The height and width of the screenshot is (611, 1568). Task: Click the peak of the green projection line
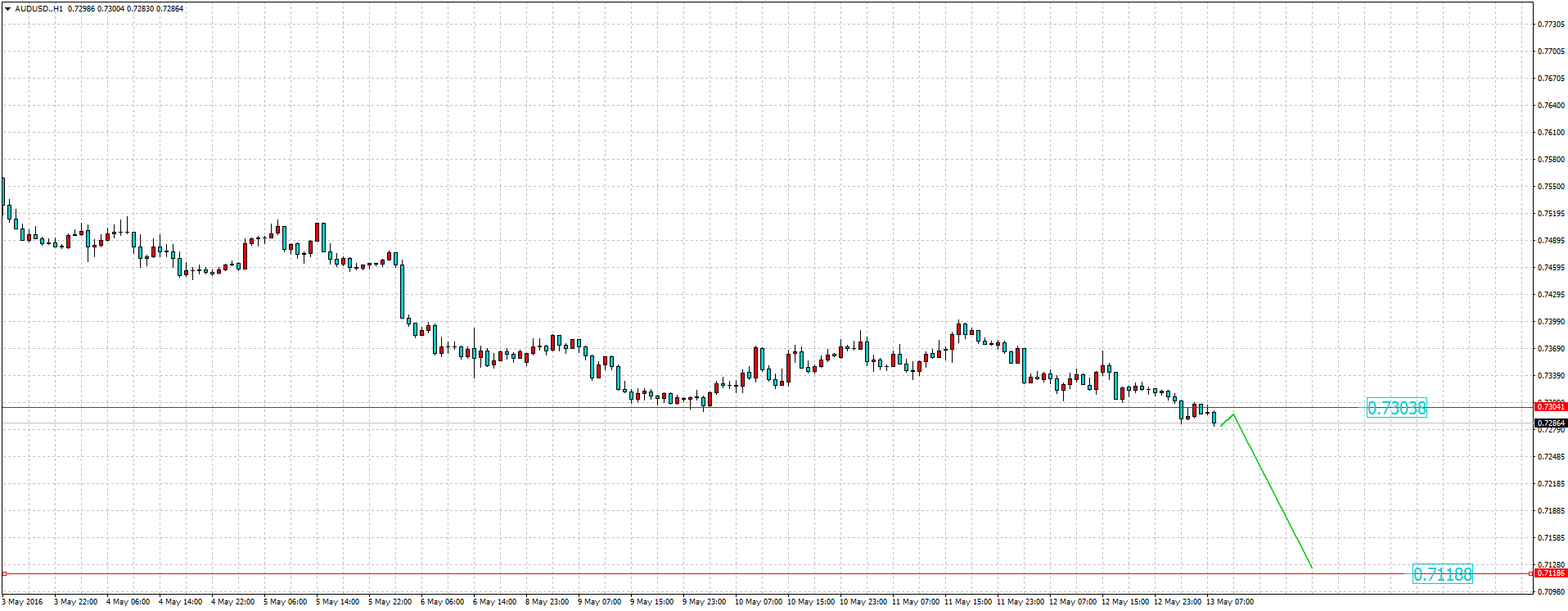pyautogui.click(x=1233, y=414)
